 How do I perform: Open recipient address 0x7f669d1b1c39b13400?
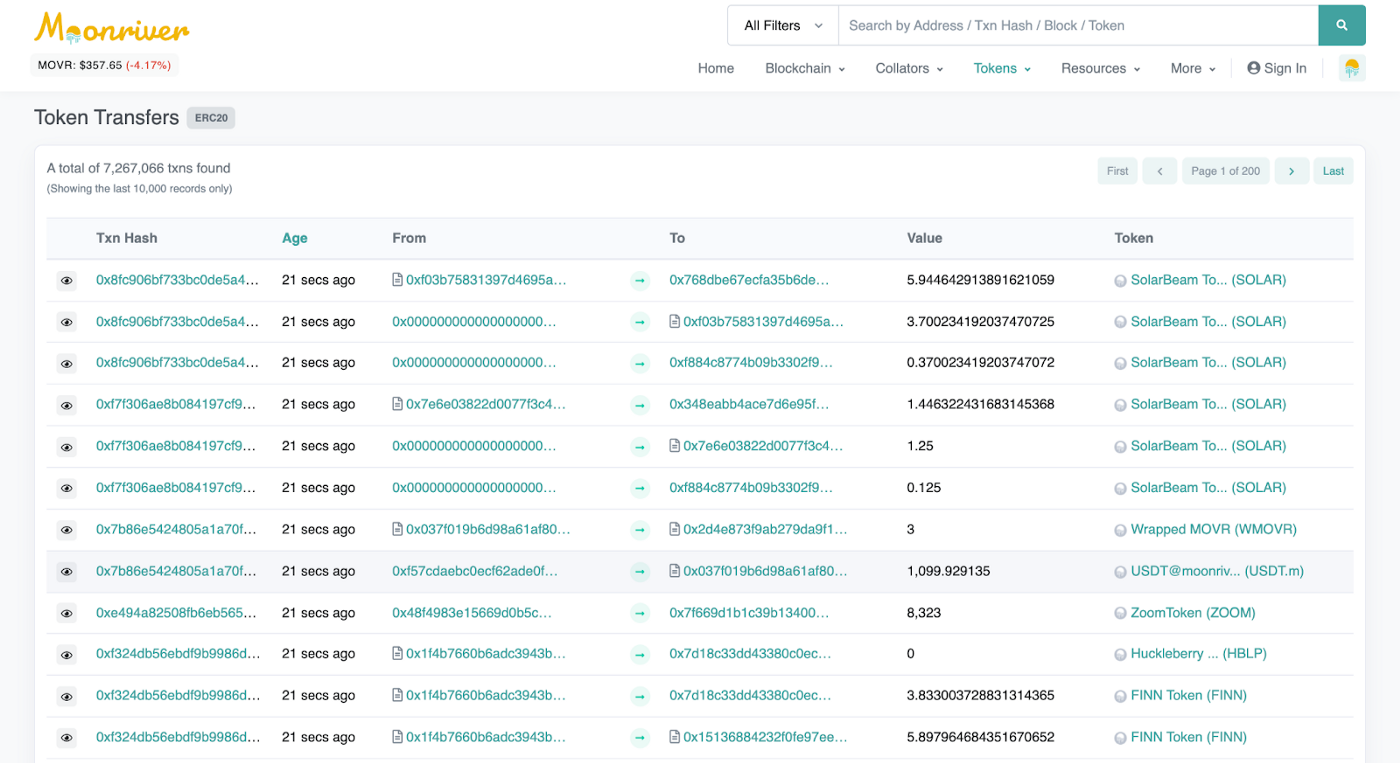[750, 612]
